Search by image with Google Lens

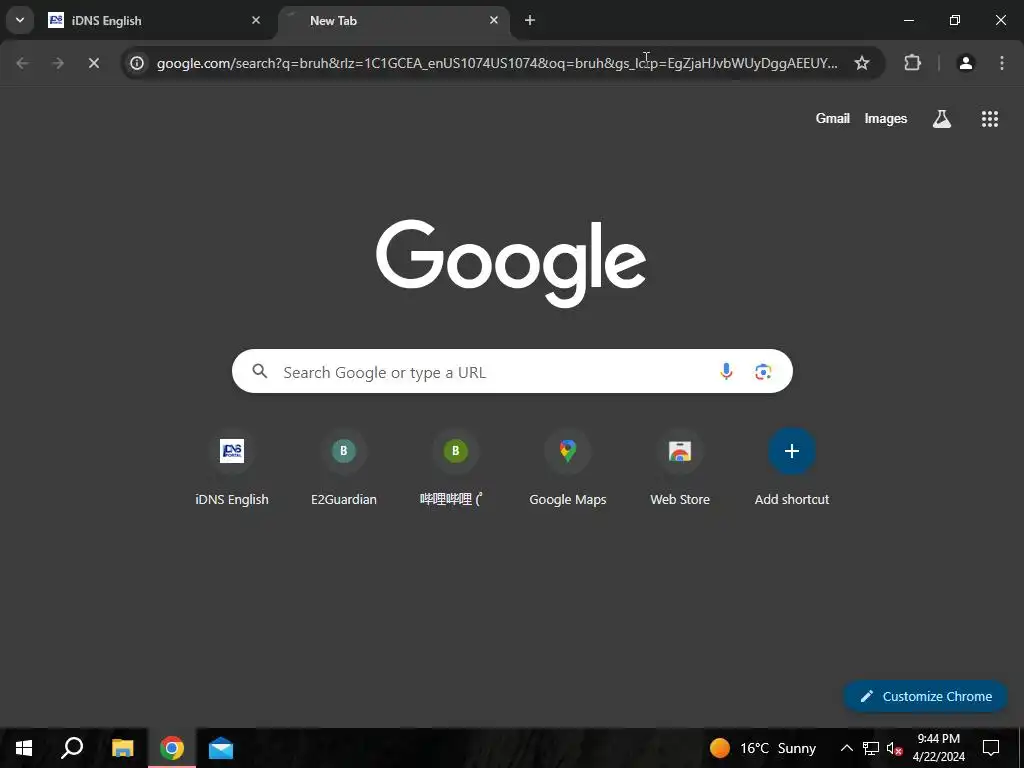tap(763, 372)
